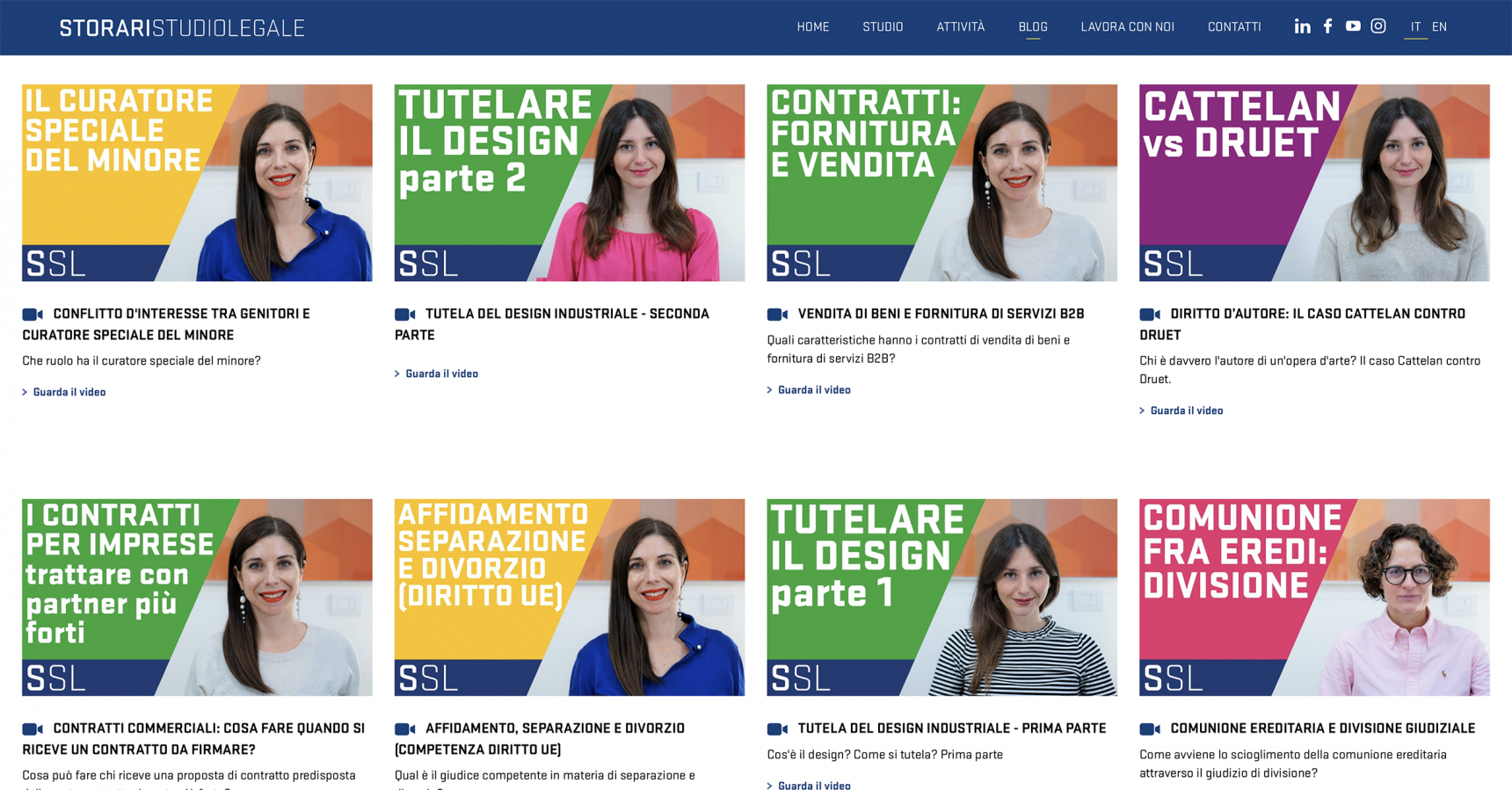The width and height of the screenshot is (1512, 790).
Task: Click video camera icon beside Vendita di beni title
Action: (777, 315)
